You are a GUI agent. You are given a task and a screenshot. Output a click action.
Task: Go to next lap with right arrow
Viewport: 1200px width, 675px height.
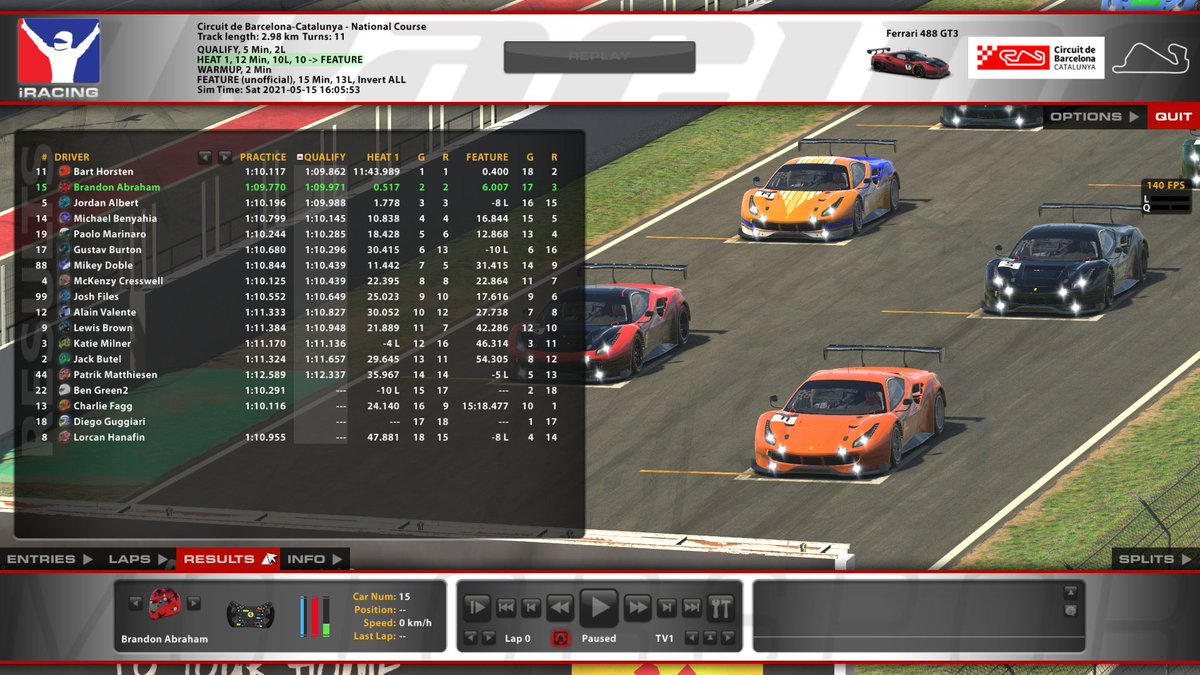point(489,638)
